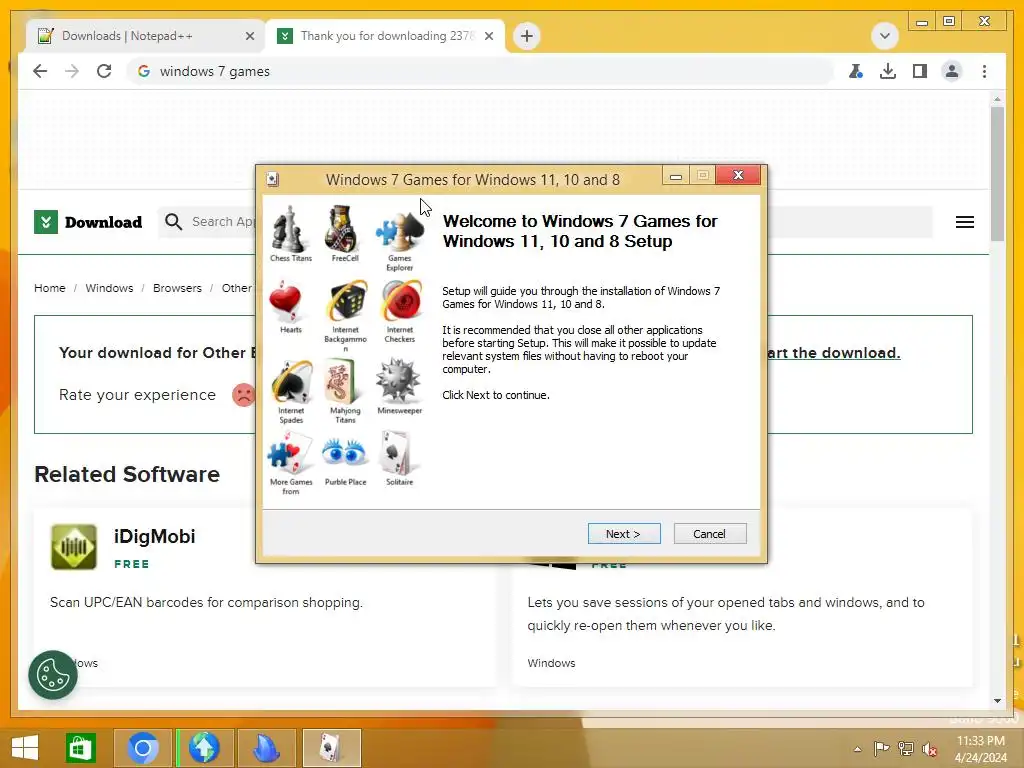
Task: Go to Home breadcrumb link
Action: [50, 288]
